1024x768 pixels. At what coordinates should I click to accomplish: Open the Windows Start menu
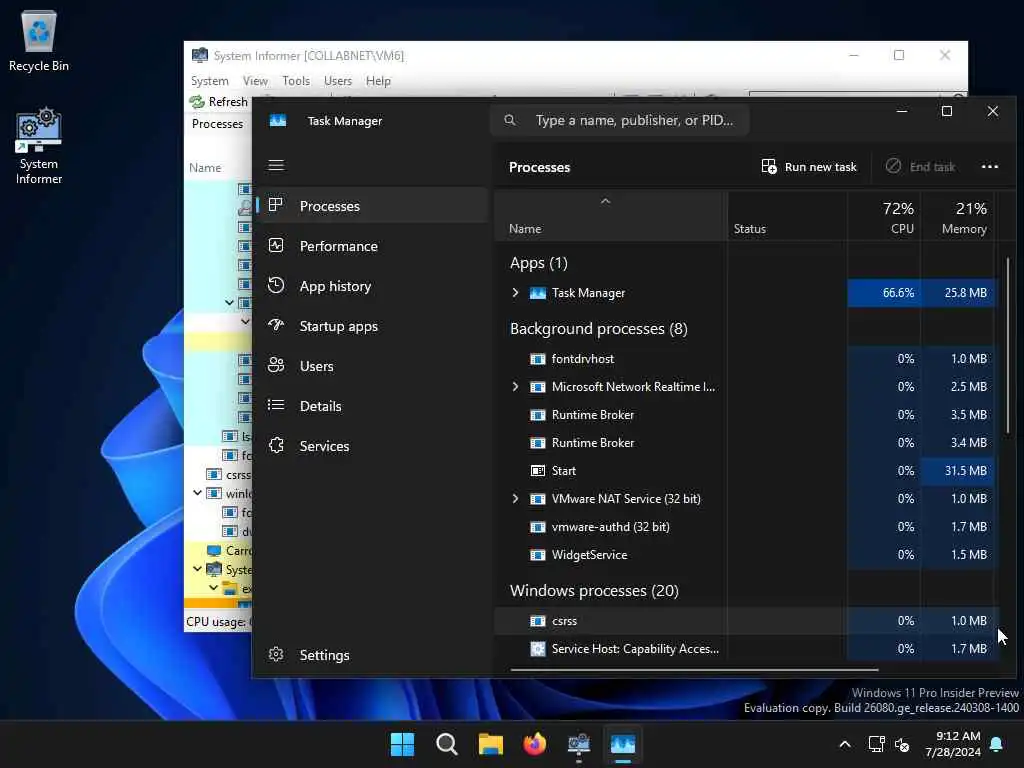[x=402, y=744]
